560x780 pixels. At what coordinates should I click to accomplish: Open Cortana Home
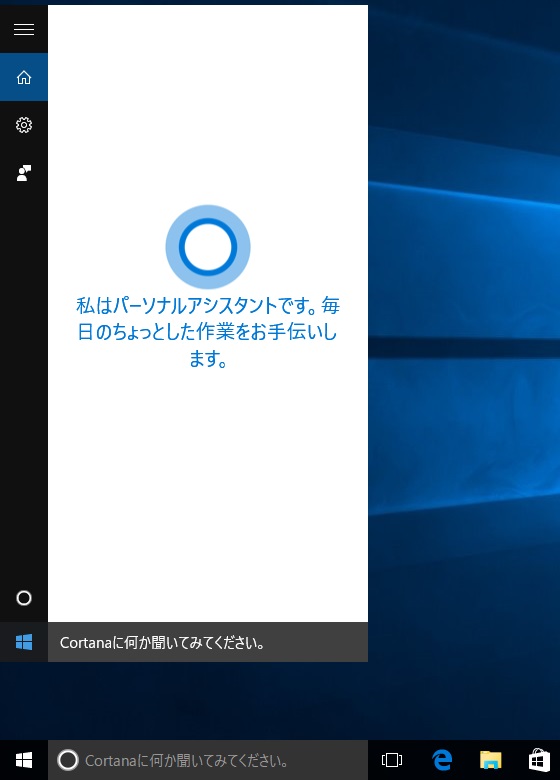[x=24, y=77]
